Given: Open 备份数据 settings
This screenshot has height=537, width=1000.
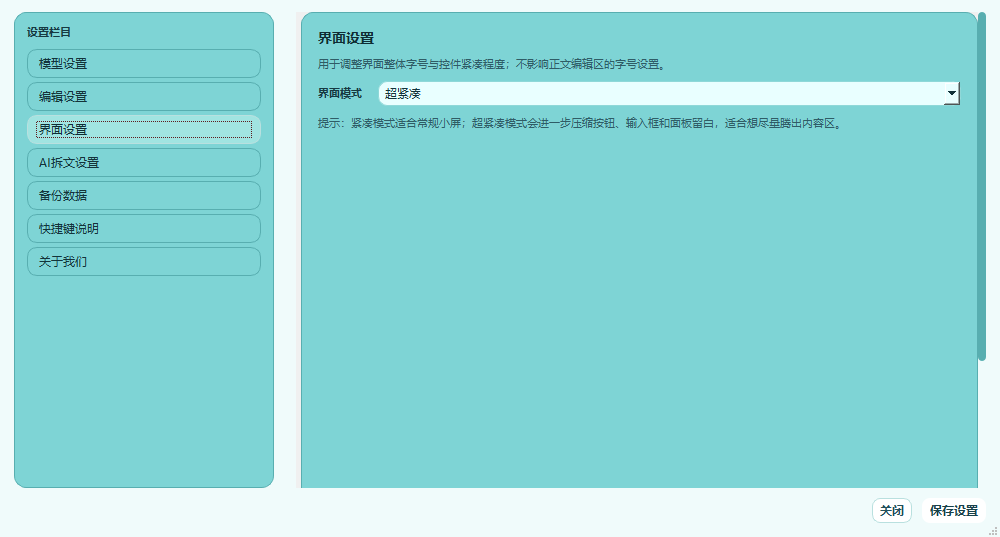Looking at the screenshot, I should coord(143,196).
